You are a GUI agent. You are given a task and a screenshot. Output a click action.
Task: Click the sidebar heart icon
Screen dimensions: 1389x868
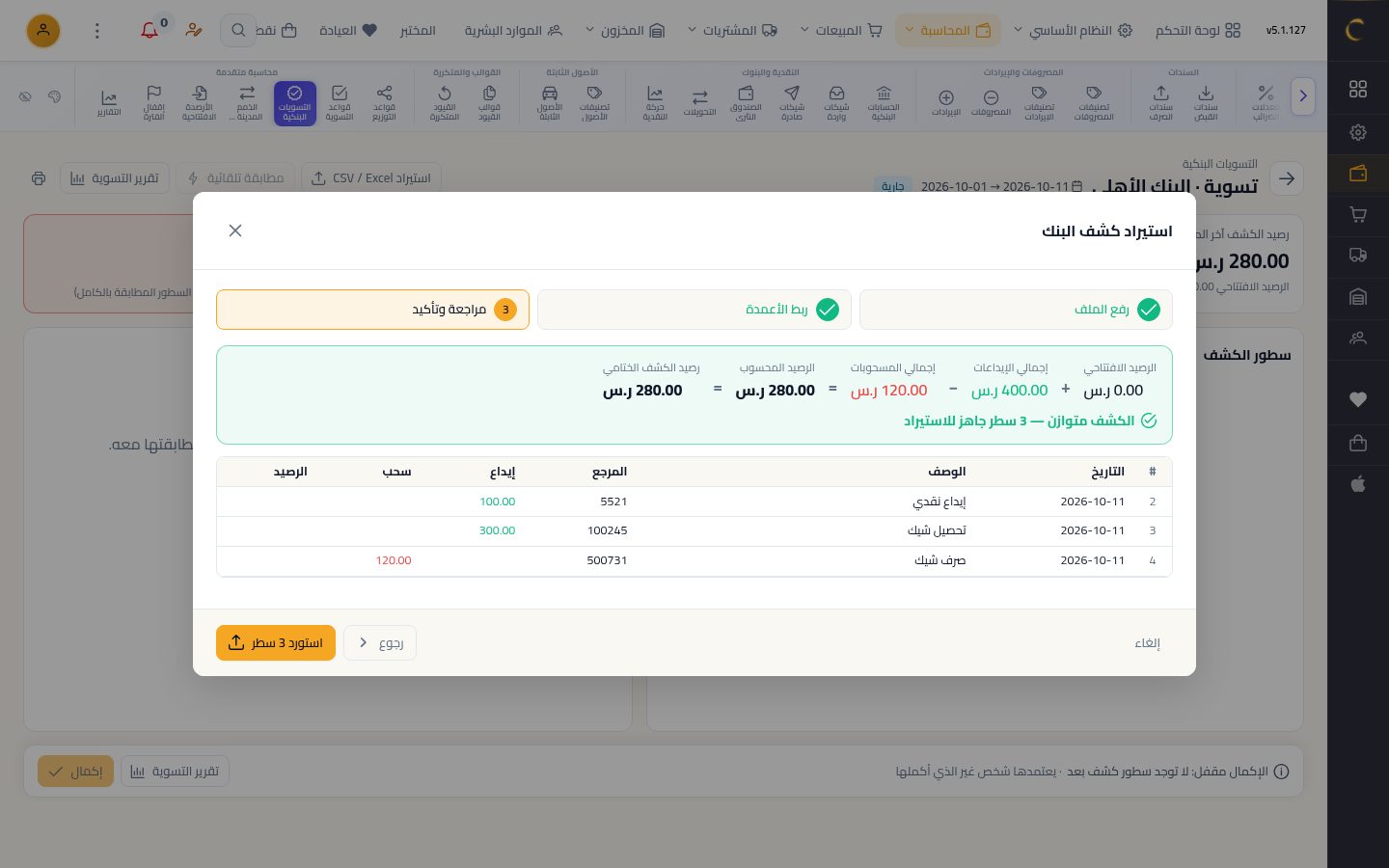pos(1358,399)
